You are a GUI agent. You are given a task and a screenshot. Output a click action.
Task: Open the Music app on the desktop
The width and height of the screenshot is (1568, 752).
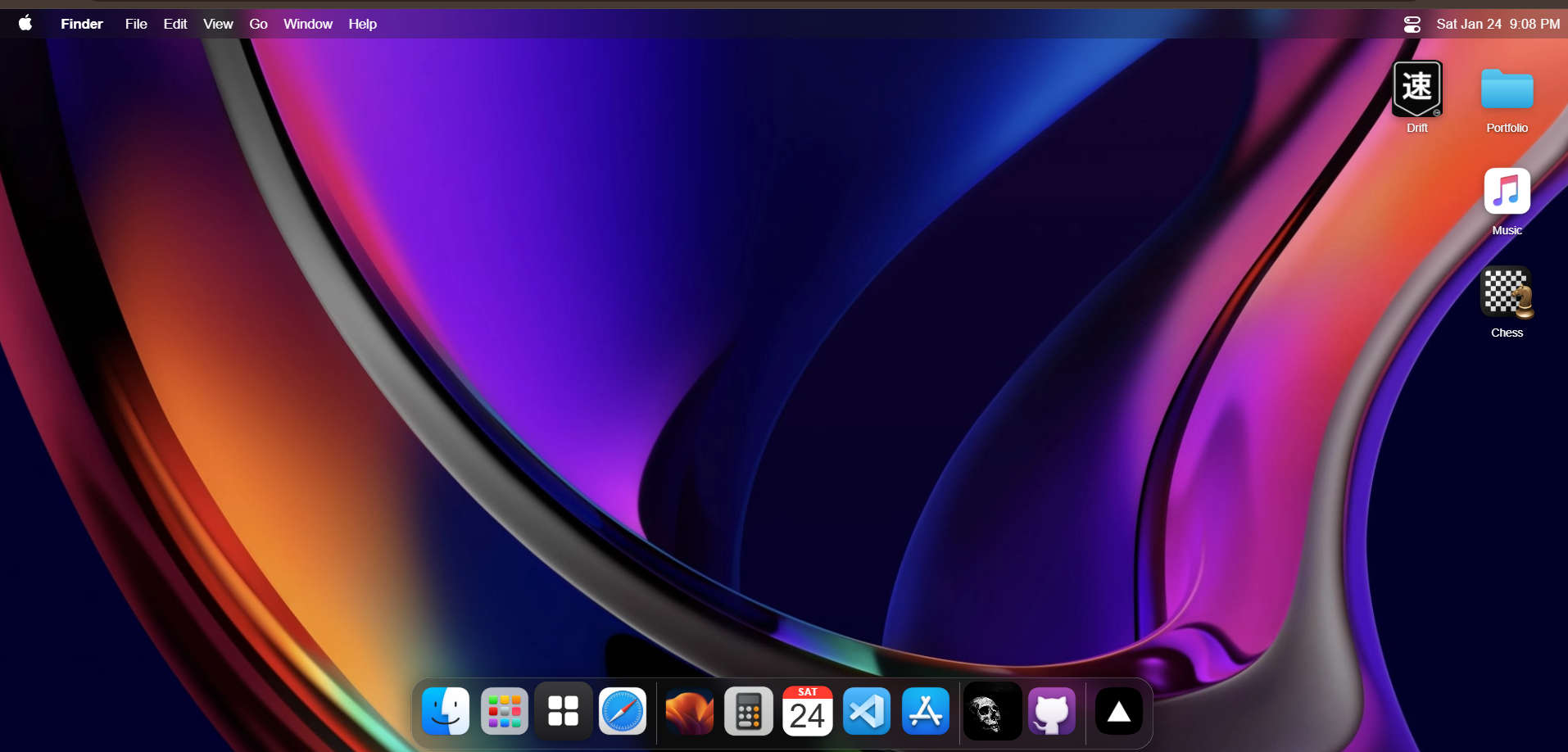pos(1508,193)
